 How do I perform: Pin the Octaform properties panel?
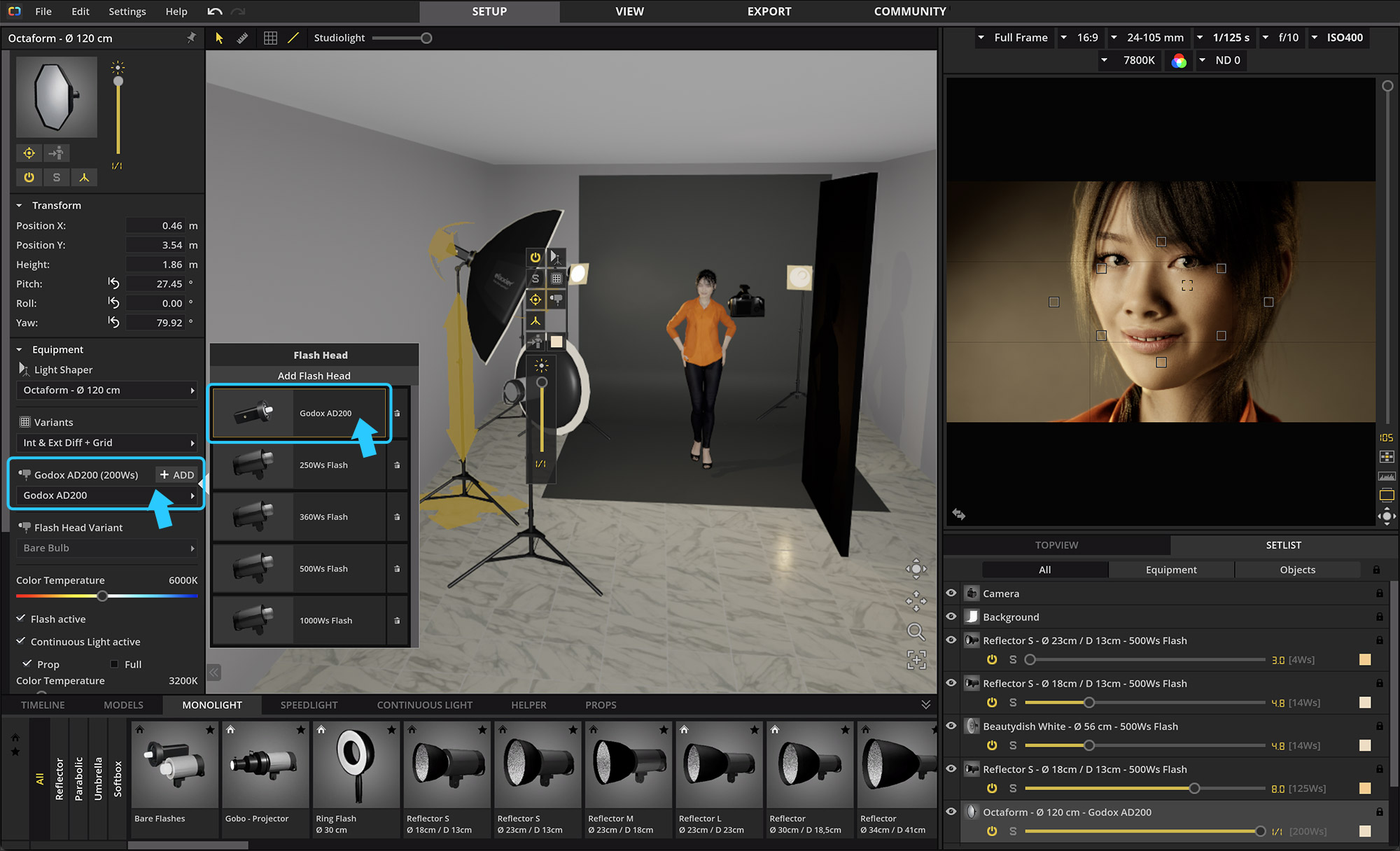[x=191, y=38]
